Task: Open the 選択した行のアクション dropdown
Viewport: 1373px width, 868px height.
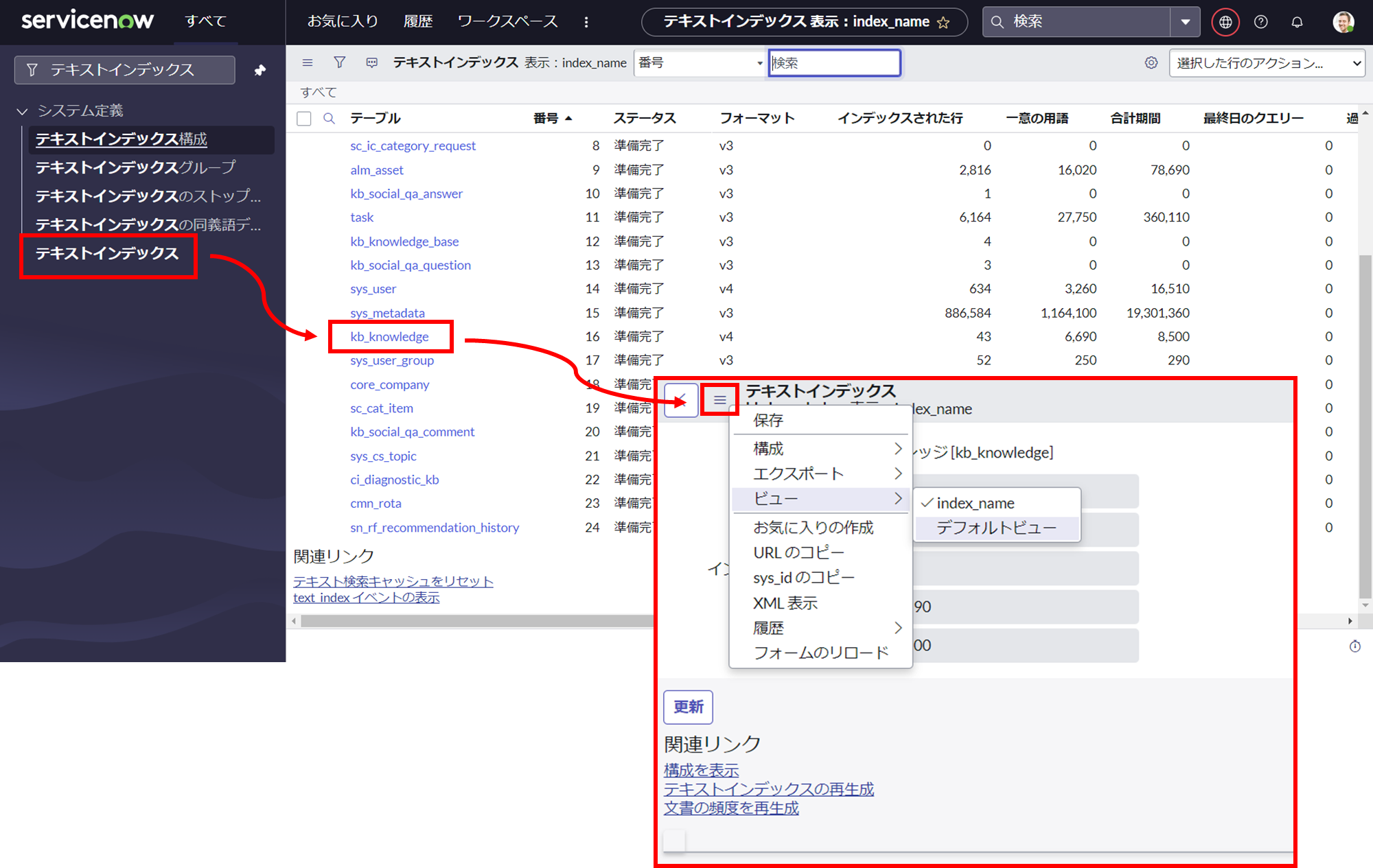Action: (1267, 62)
